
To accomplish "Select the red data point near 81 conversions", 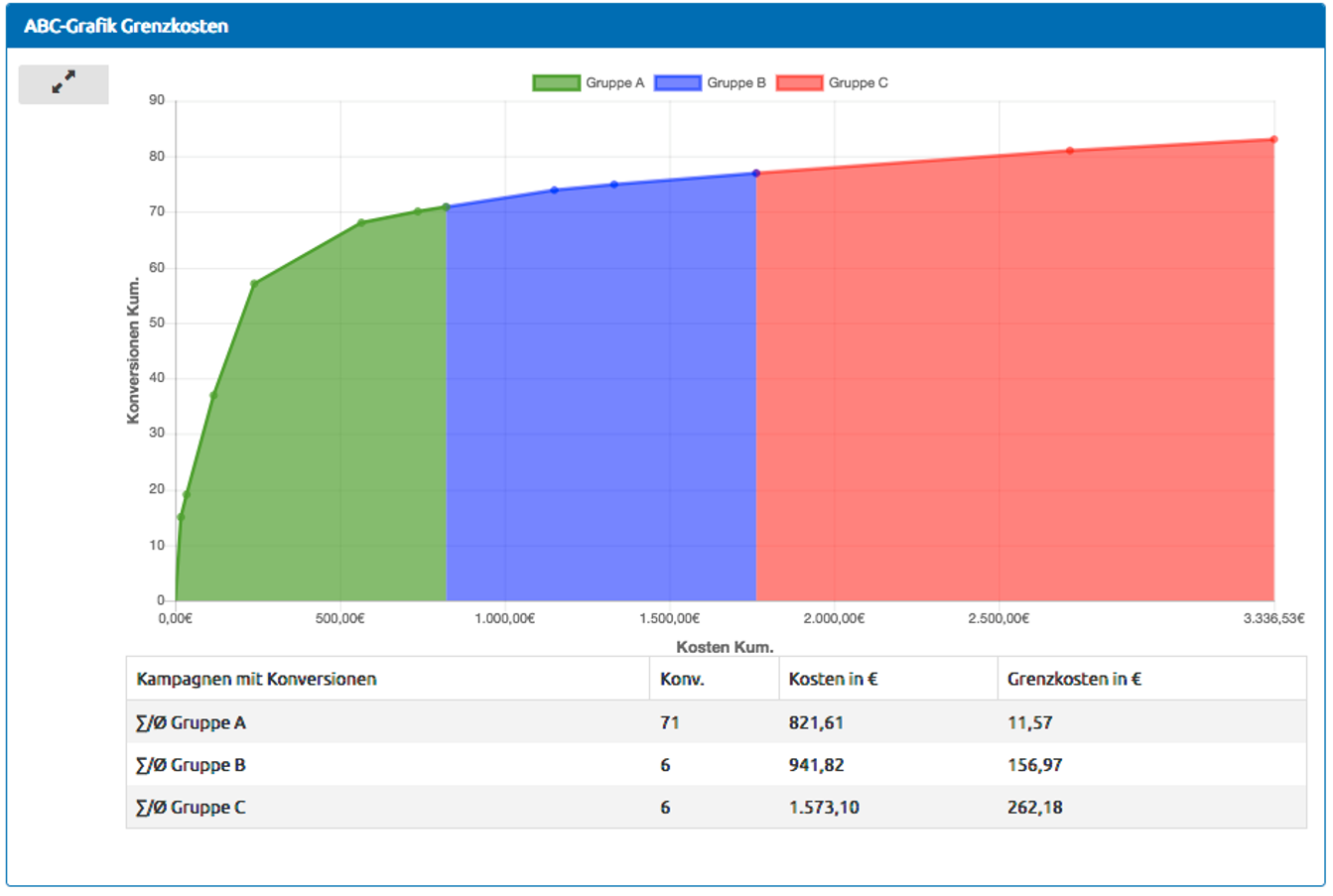I will pyautogui.click(x=1070, y=151).
